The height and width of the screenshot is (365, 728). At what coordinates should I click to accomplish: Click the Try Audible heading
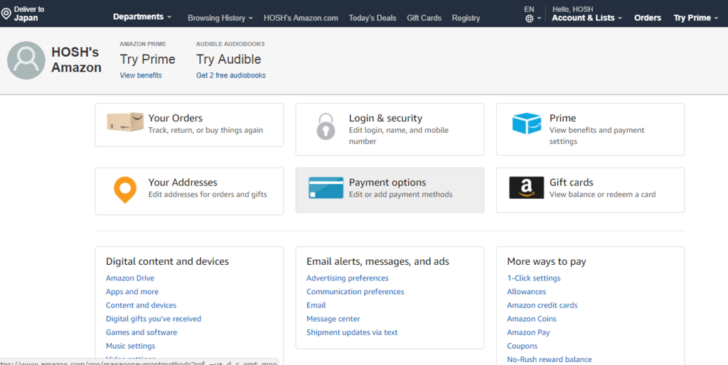(228, 59)
